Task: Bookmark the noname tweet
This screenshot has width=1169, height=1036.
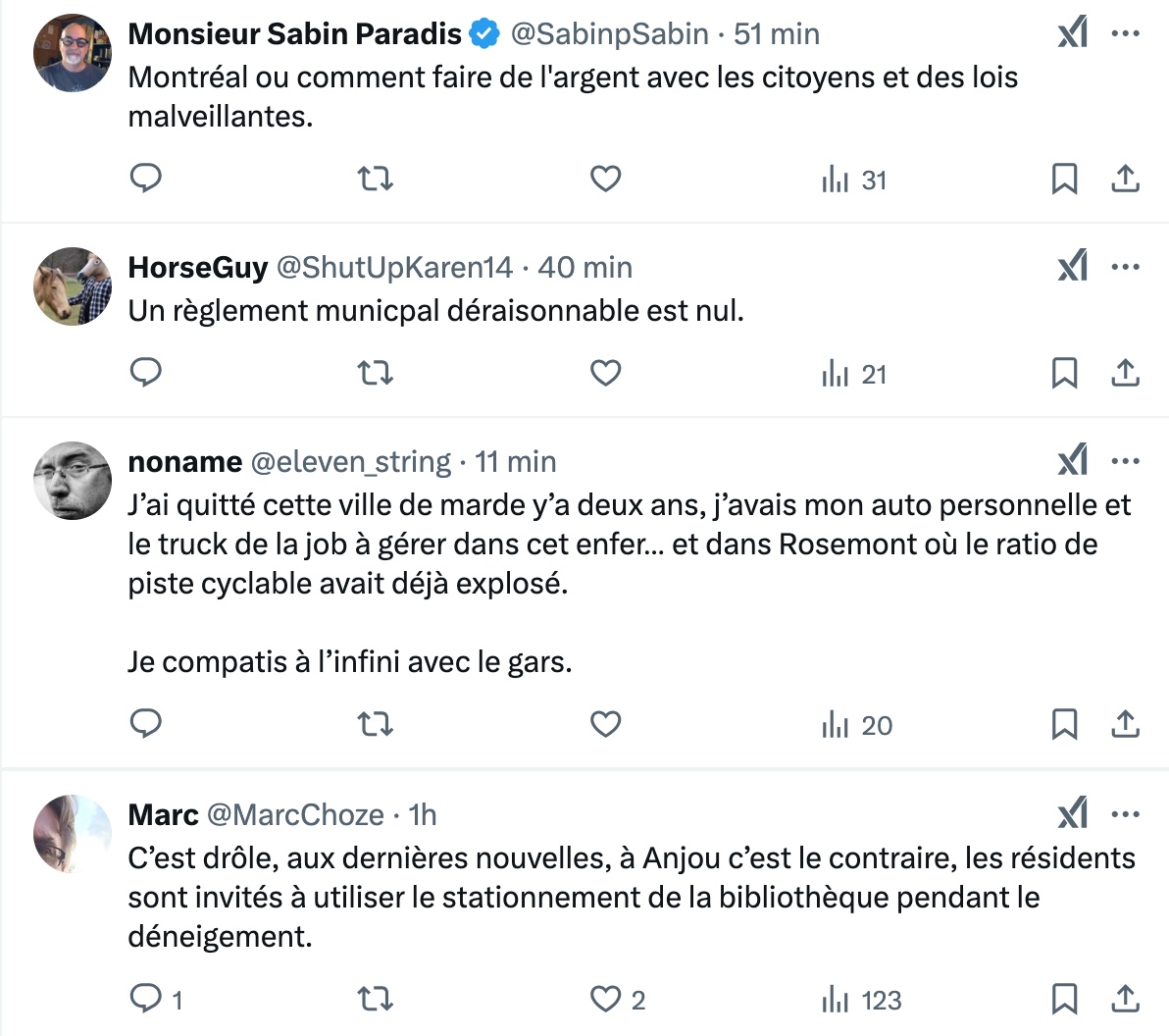Action: (x=1064, y=723)
